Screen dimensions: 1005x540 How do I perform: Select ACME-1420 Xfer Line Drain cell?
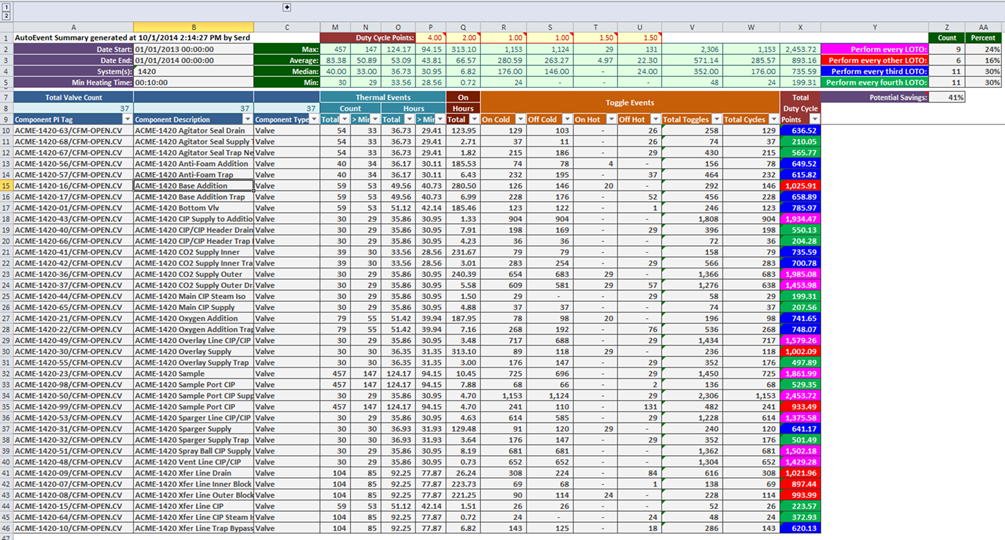tap(194, 473)
